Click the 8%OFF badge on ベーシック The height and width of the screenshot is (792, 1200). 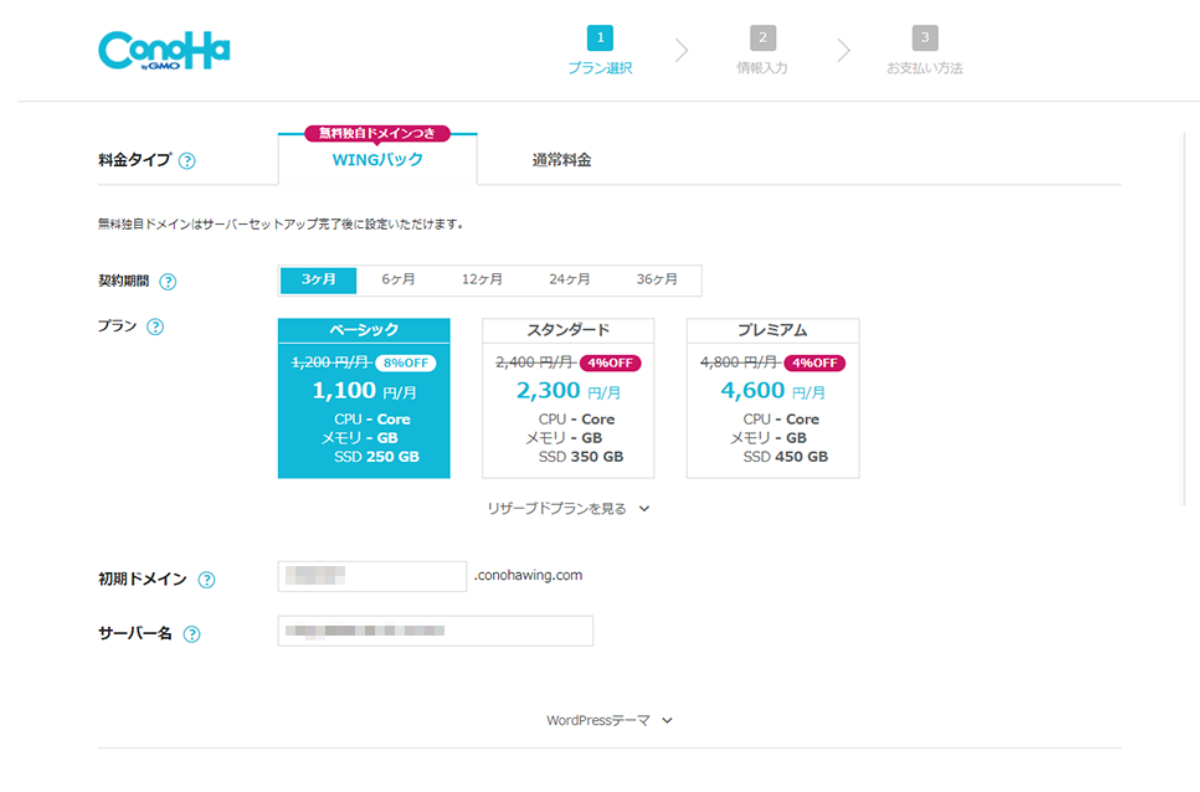(x=406, y=363)
